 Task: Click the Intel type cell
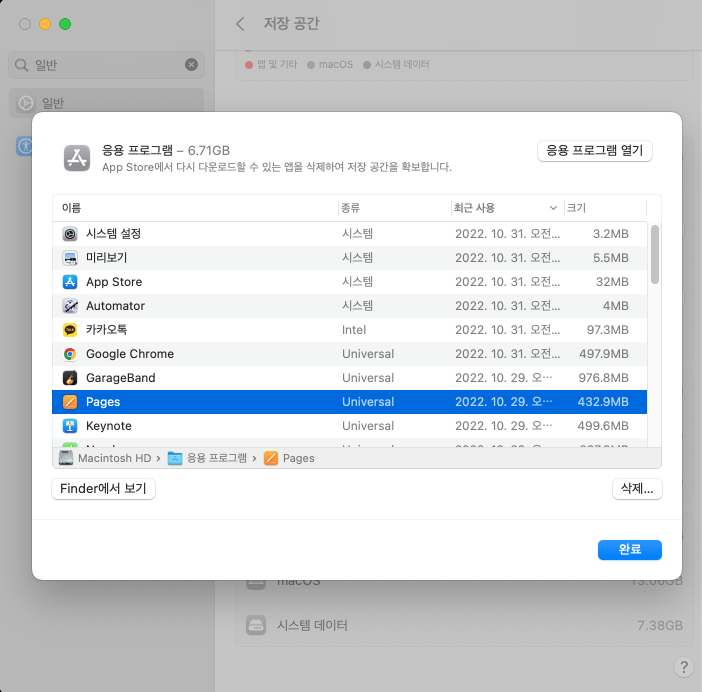(x=354, y=330)
